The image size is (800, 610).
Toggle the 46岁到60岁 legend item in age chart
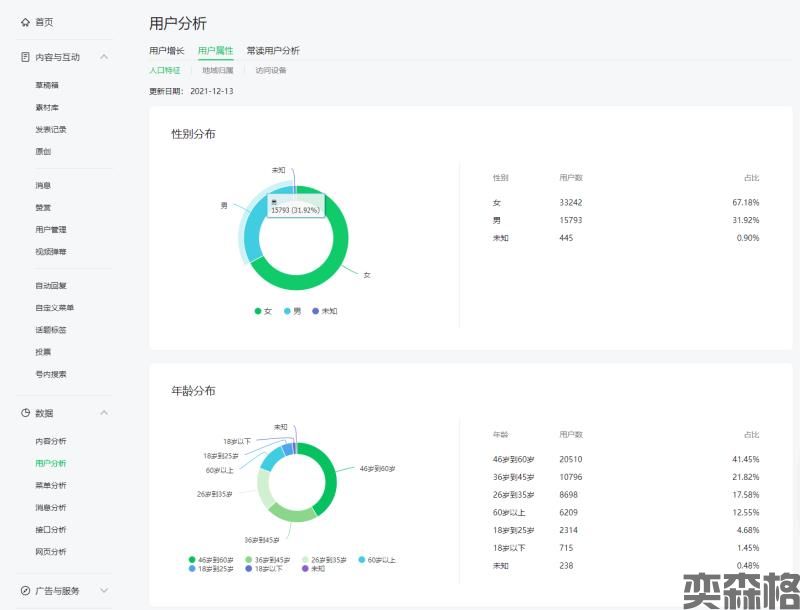tap(211, 560)
